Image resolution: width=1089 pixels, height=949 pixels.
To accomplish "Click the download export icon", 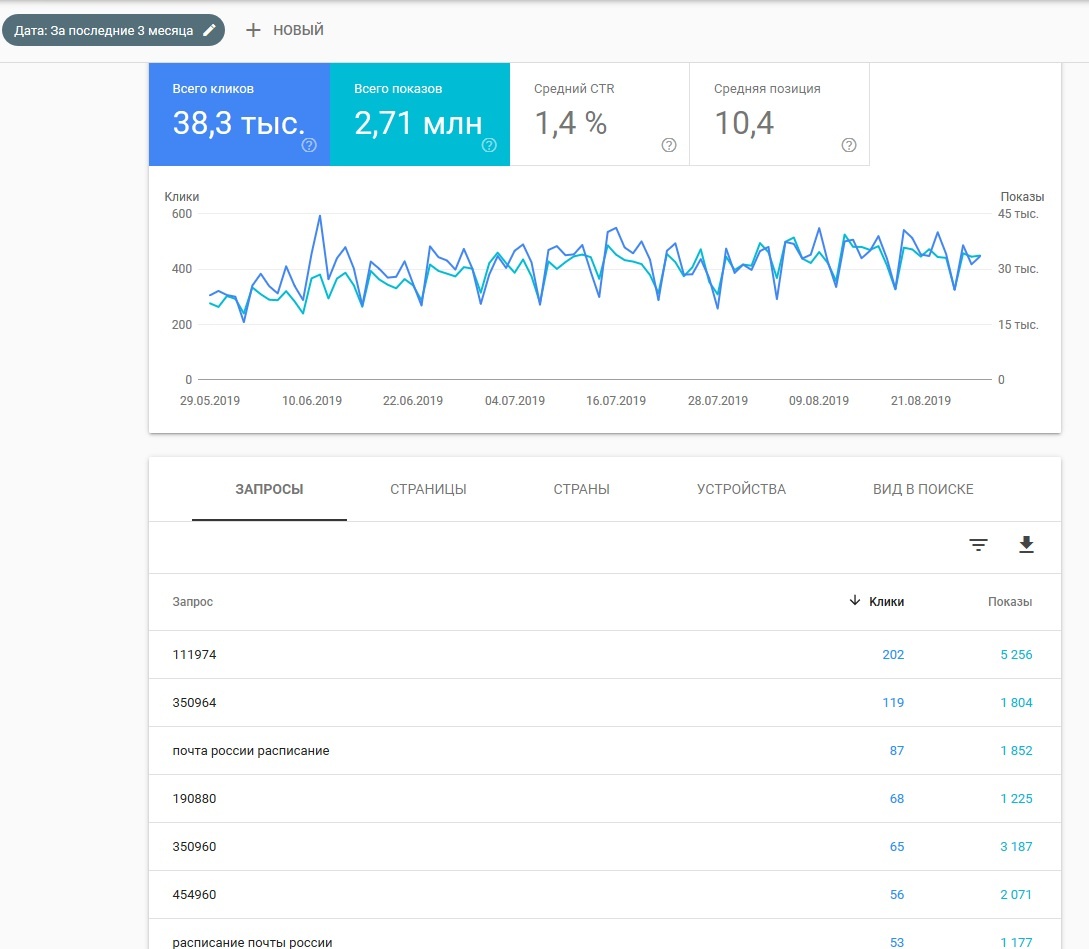I will point(1026,545).
